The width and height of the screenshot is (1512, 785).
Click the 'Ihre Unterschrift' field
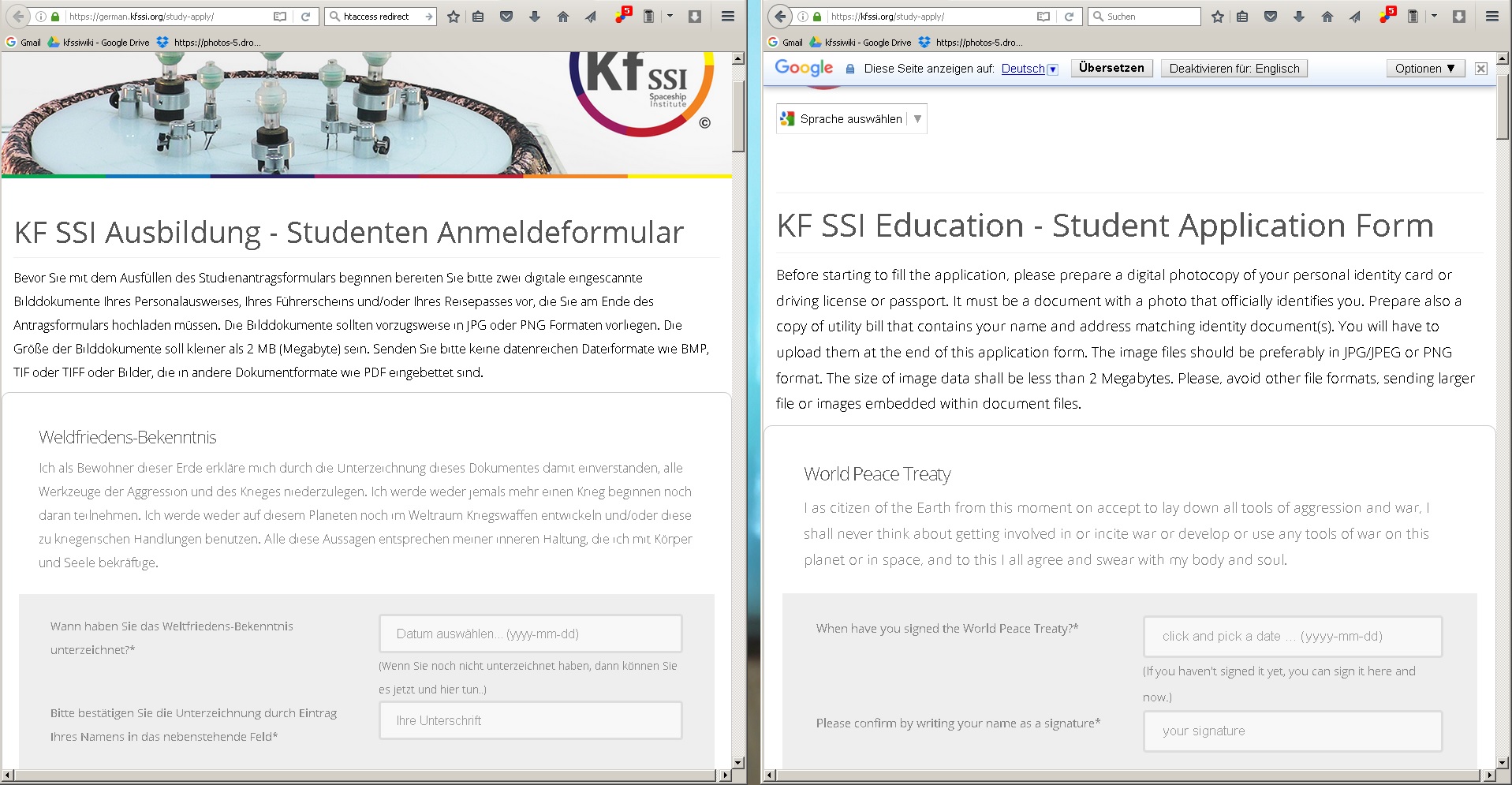(x=531, y=720)
